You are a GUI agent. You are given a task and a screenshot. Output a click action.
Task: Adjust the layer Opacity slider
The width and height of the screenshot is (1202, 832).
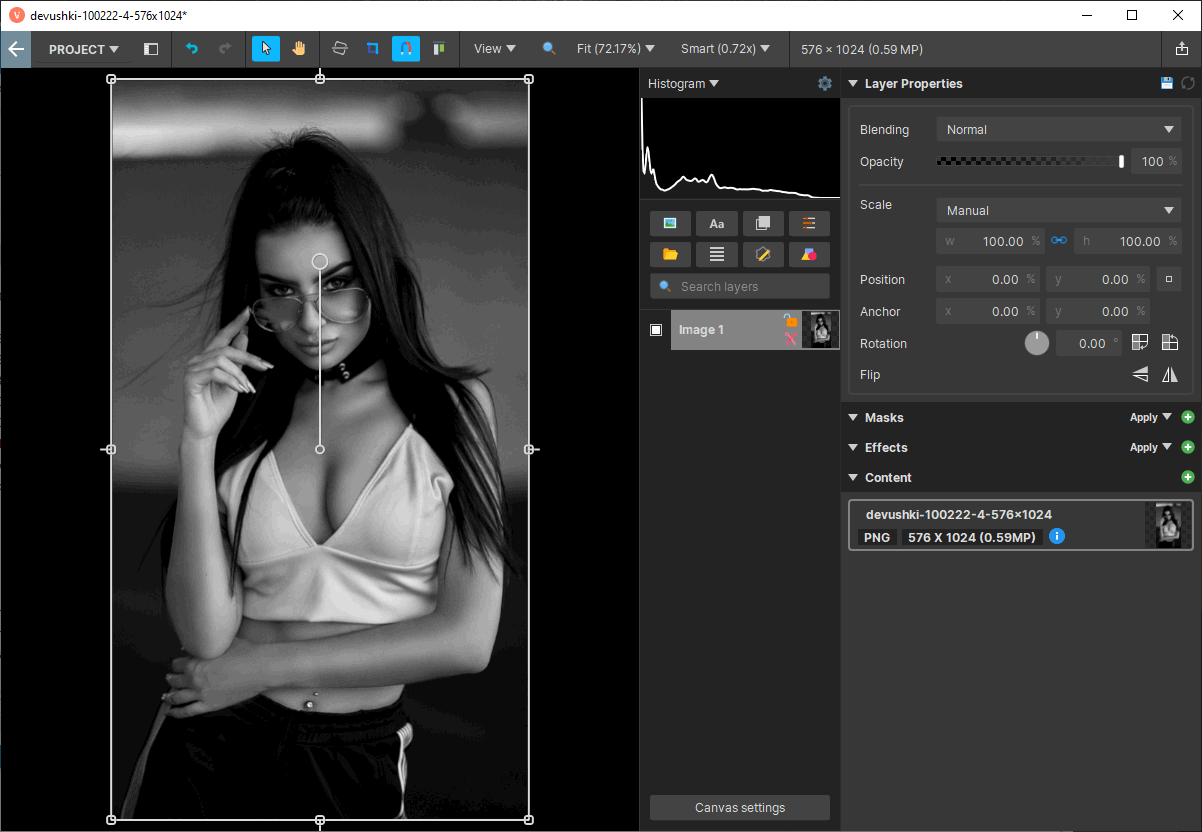coord(1030,161)
